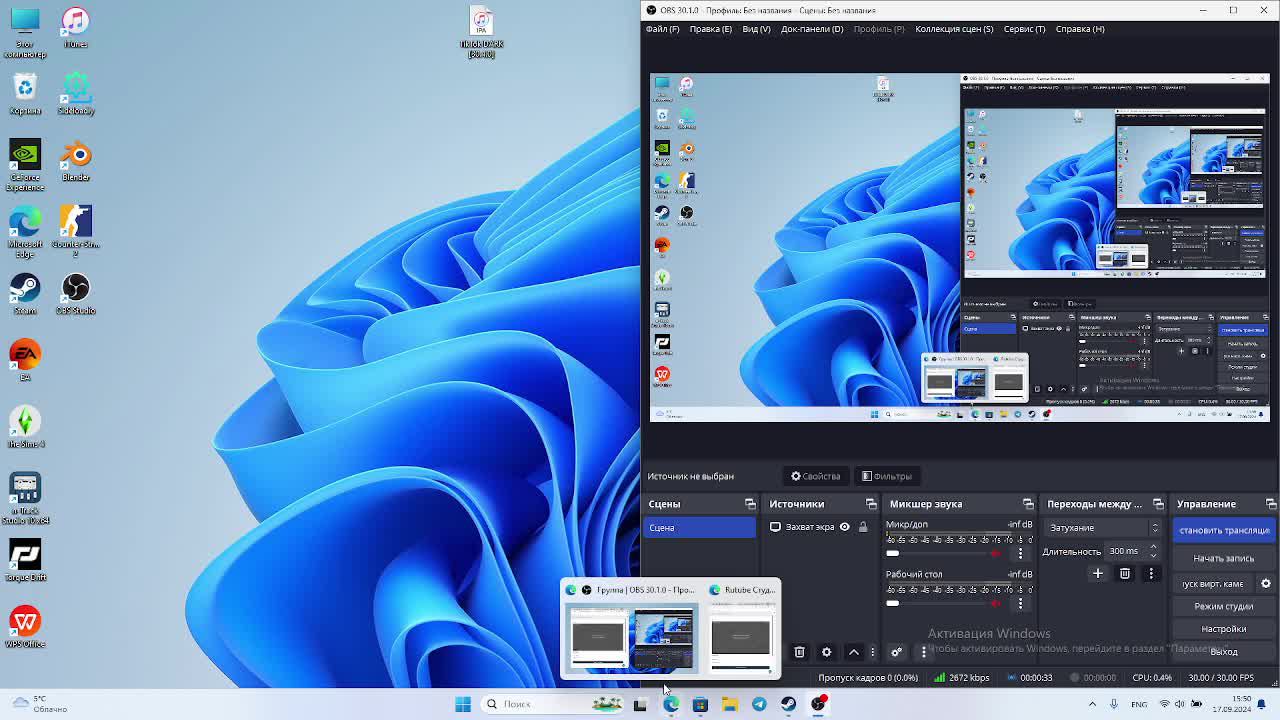
Task: Select Сцена in scenes list
Action: (700, 527)
